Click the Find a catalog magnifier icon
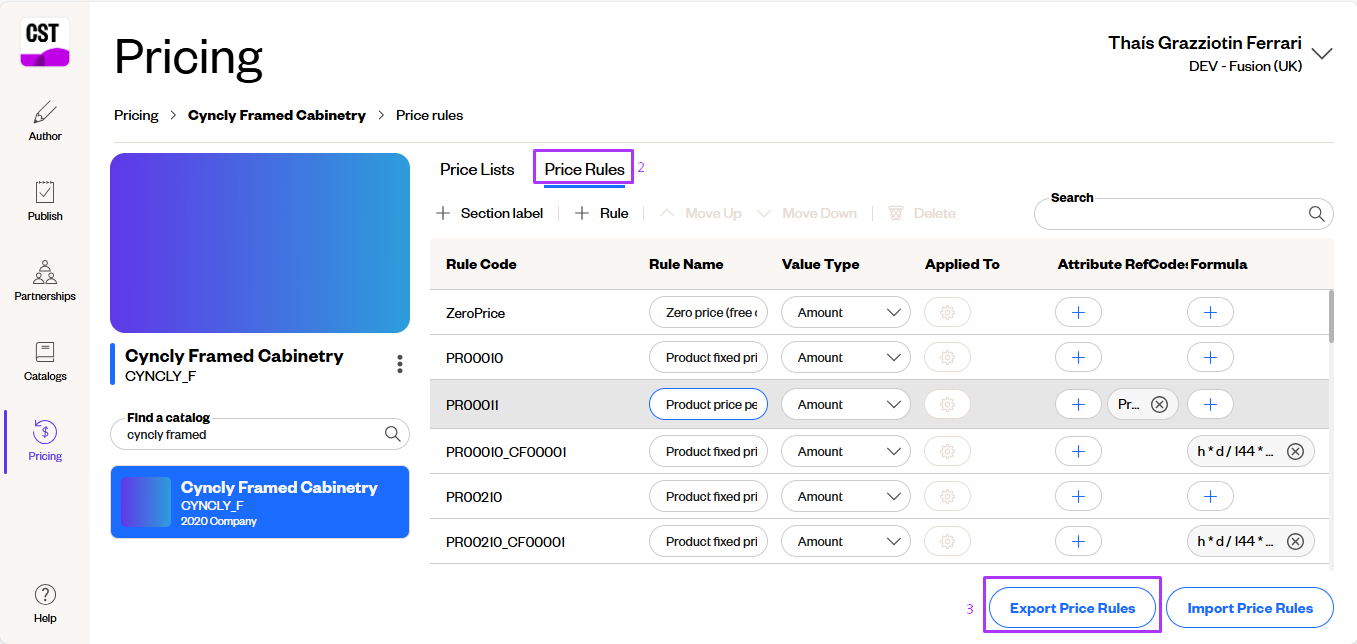The image size is (1357, 644). coord(393,434)
